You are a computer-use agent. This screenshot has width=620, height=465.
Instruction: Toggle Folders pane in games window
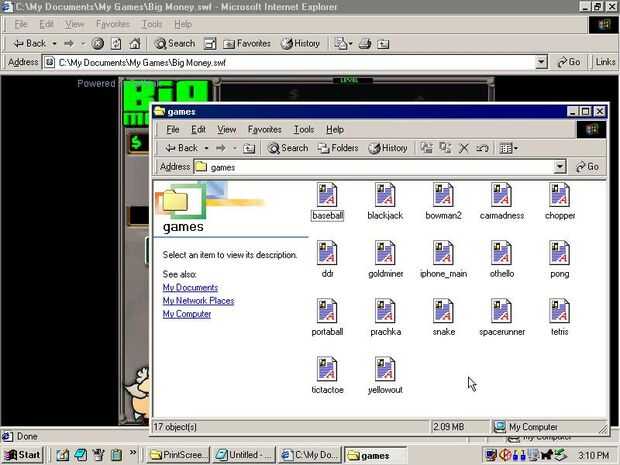(338, 148)
